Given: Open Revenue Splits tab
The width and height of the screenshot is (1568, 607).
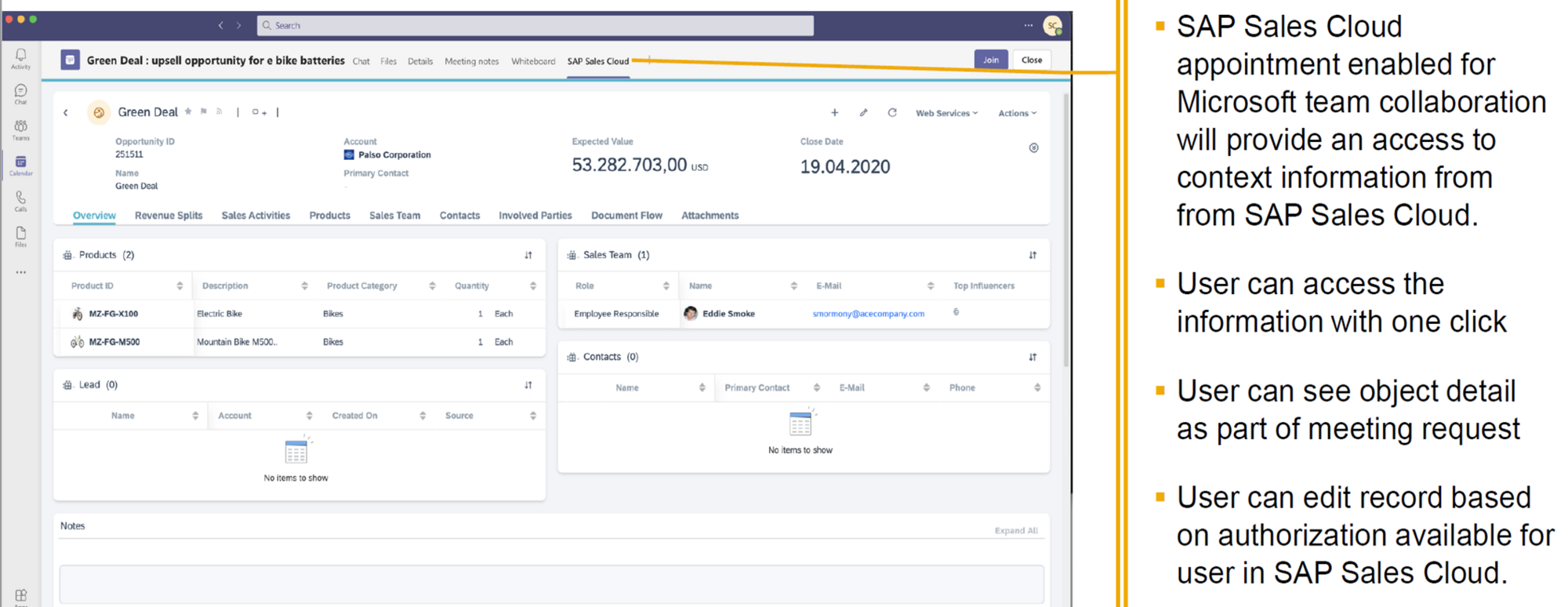Looking at the screenshot, I should [169, 216].
